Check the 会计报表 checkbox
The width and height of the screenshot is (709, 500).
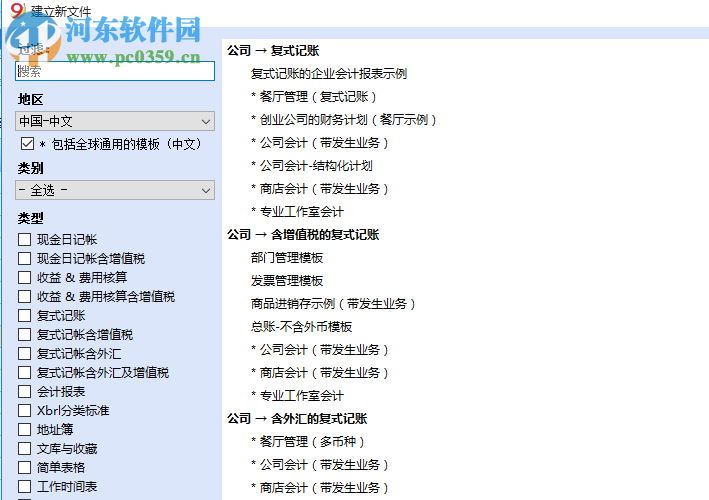(x=24, y=392)
